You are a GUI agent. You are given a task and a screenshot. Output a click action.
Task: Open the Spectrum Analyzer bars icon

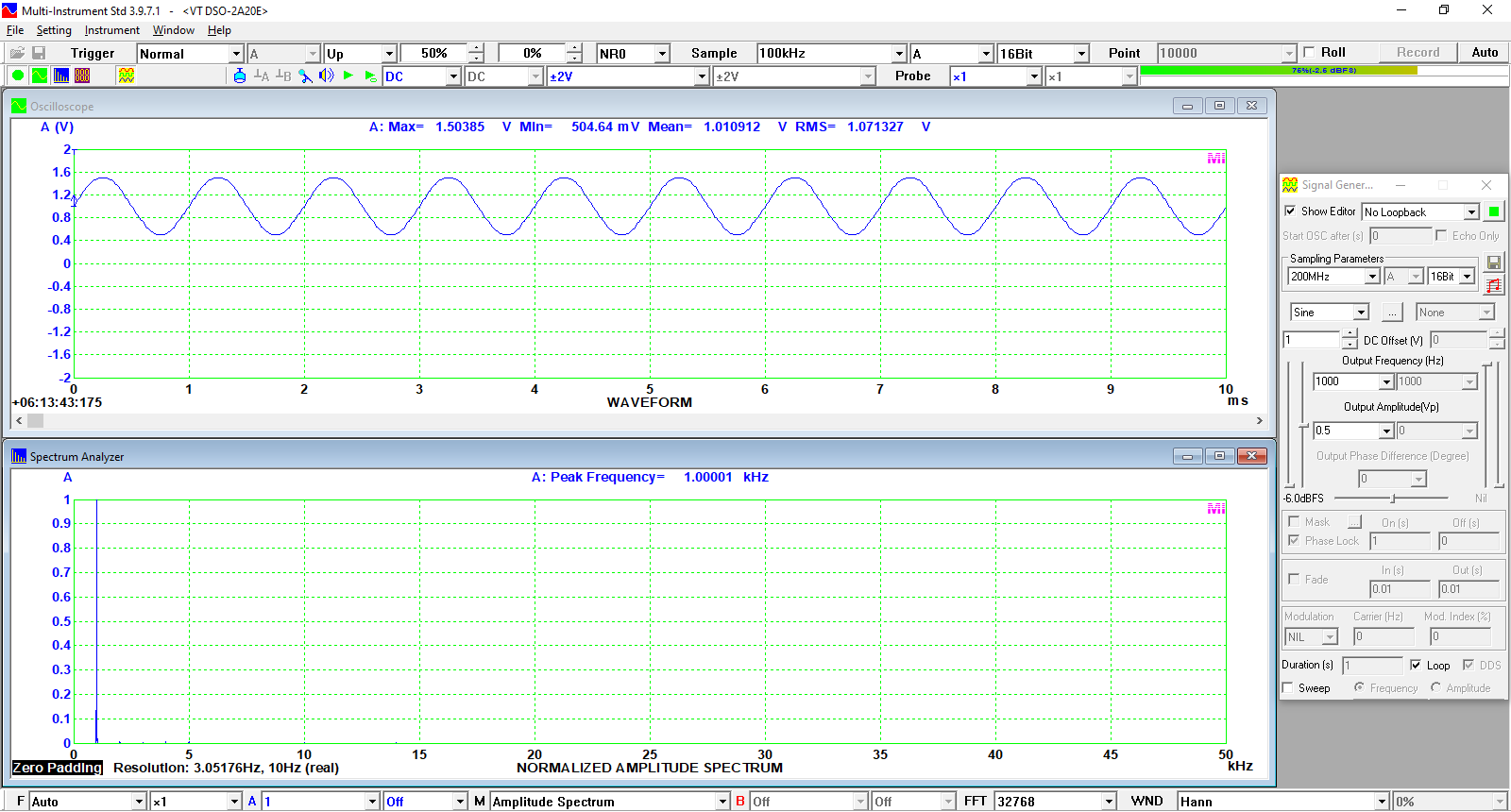pos(61,76)
